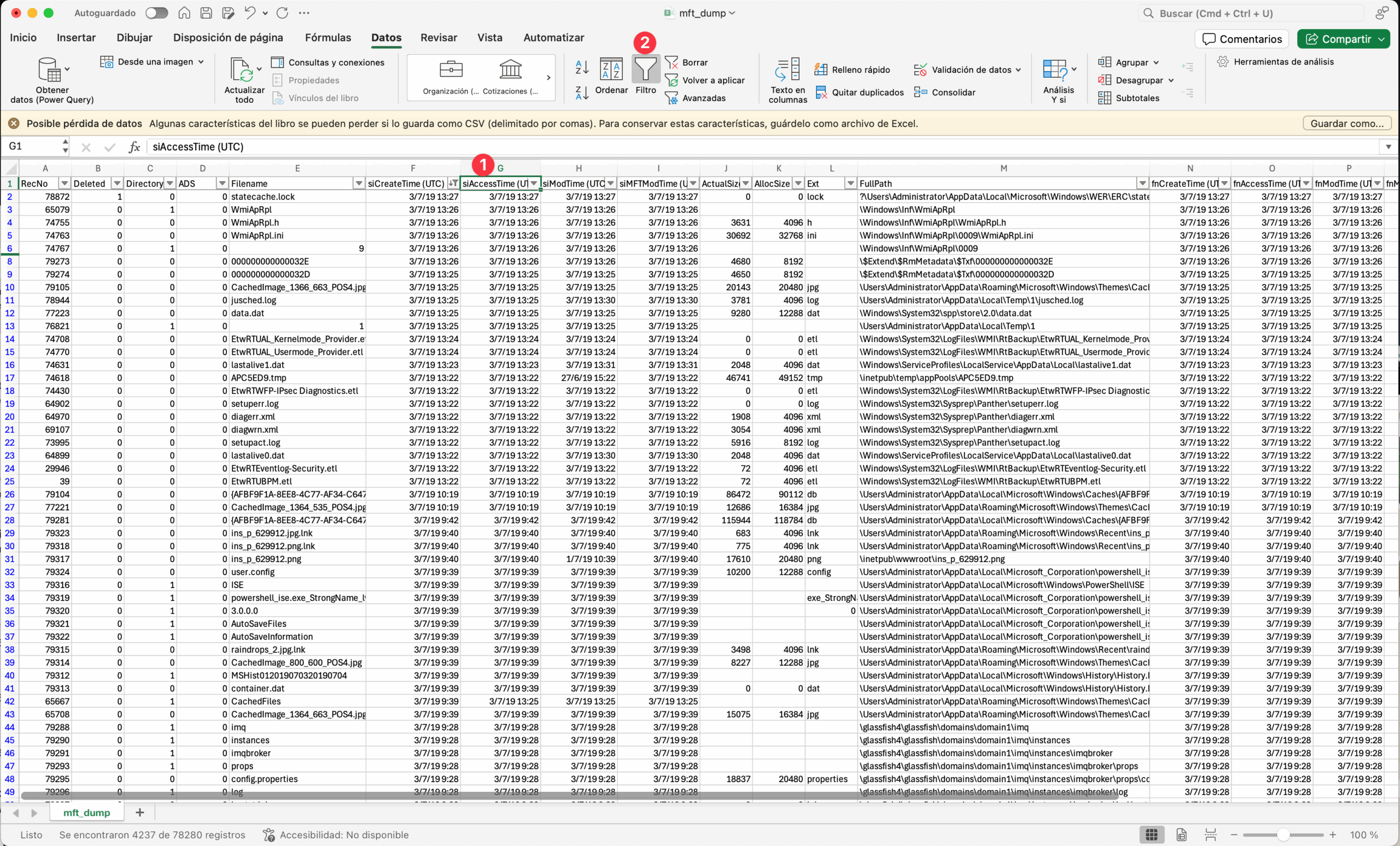The width and height of the screenshot is (1400, 846).
Task: Open the Revisar tab
Action: pyautogui.click(x=439, y=38)
